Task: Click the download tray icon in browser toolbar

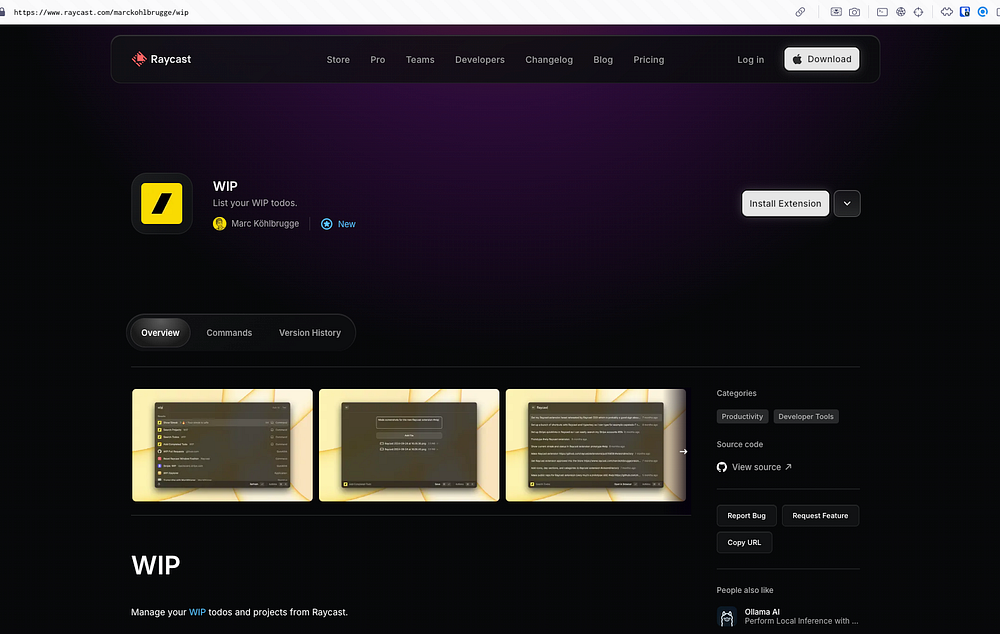Action: point(836,11)
